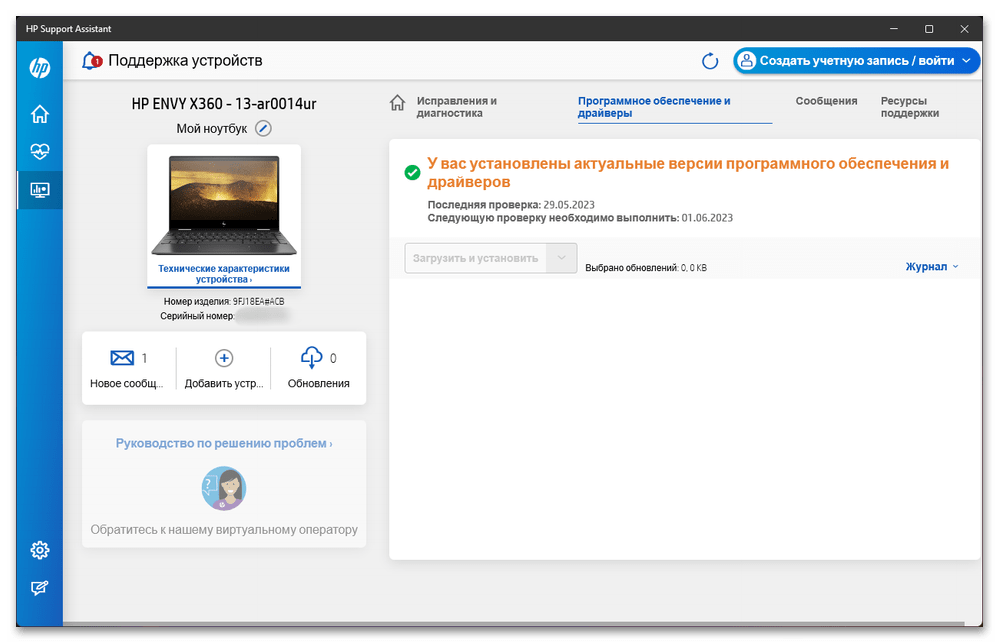This screenshot has height=643, width=999.
Task: Open the Исправления и диагностика tab
Action: coord(457,107)
